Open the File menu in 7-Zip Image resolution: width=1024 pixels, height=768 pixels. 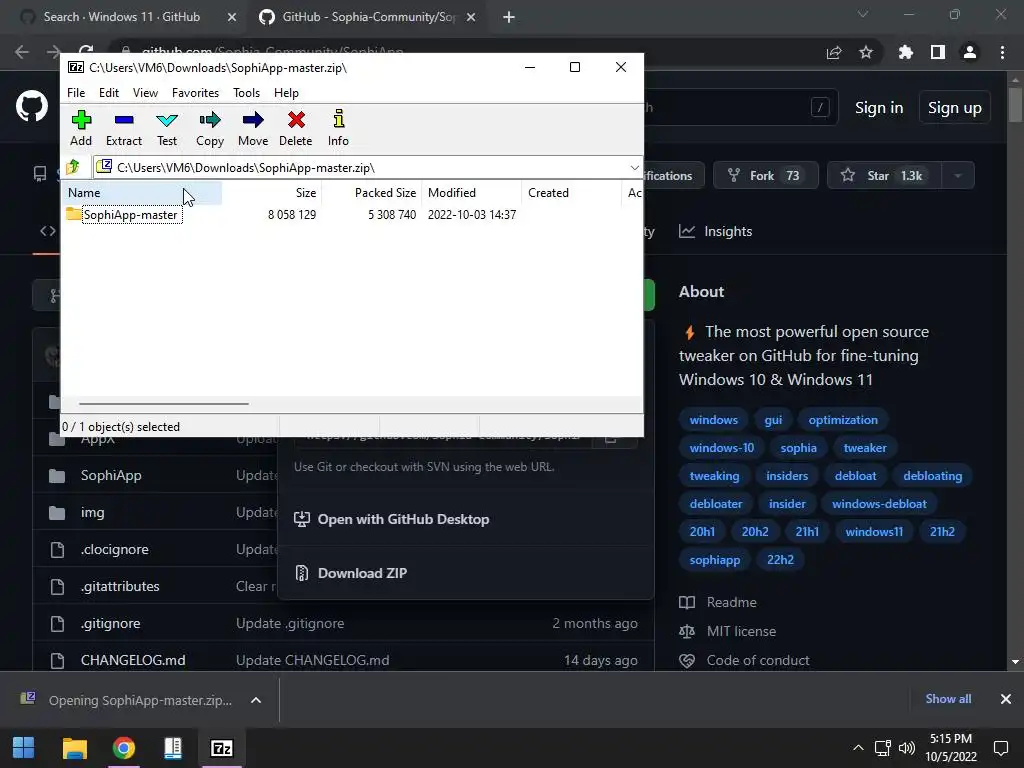[x=76, y=93]
